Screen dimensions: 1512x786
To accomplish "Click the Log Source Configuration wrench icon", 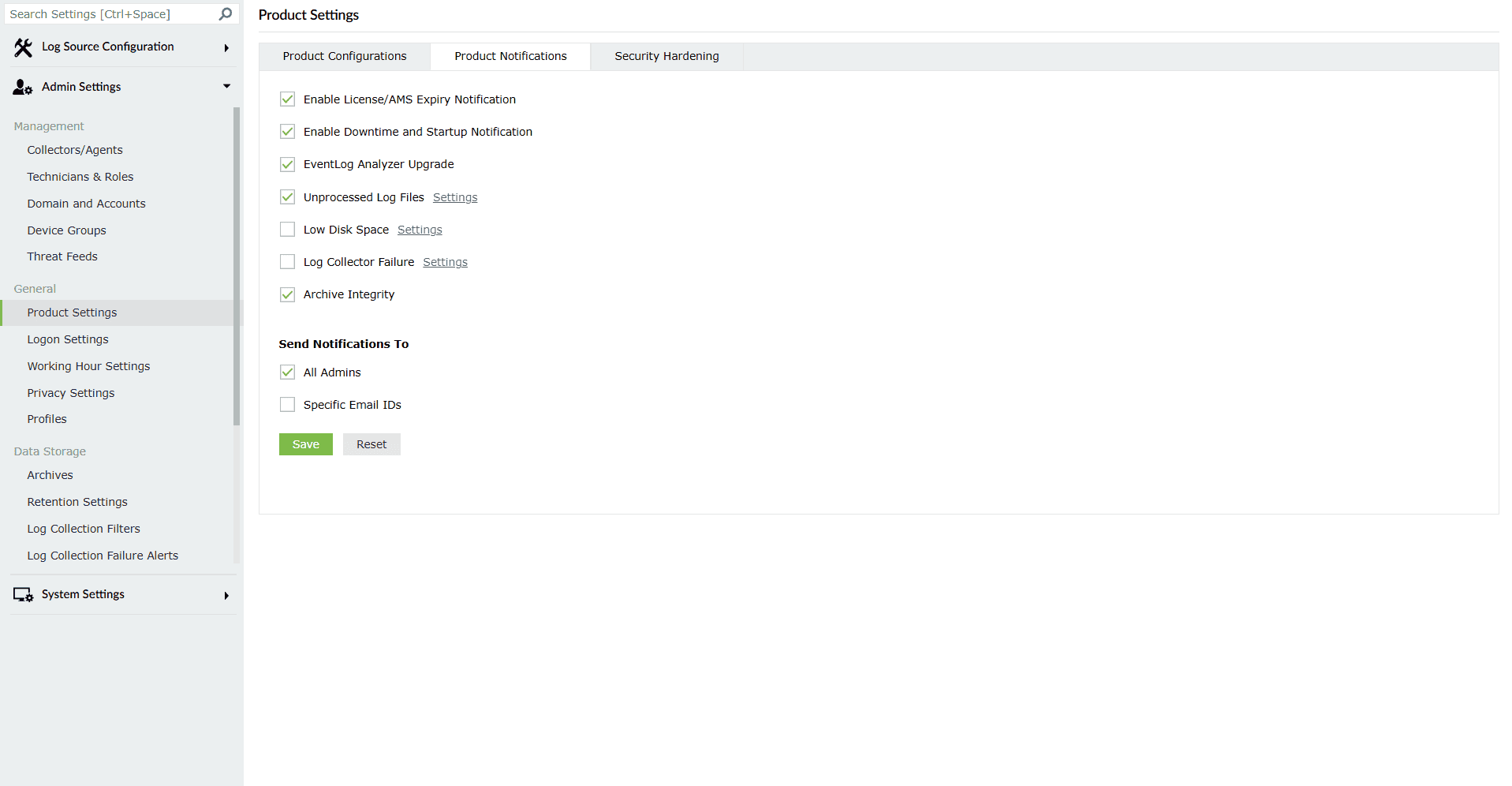I will coord(23,47).
